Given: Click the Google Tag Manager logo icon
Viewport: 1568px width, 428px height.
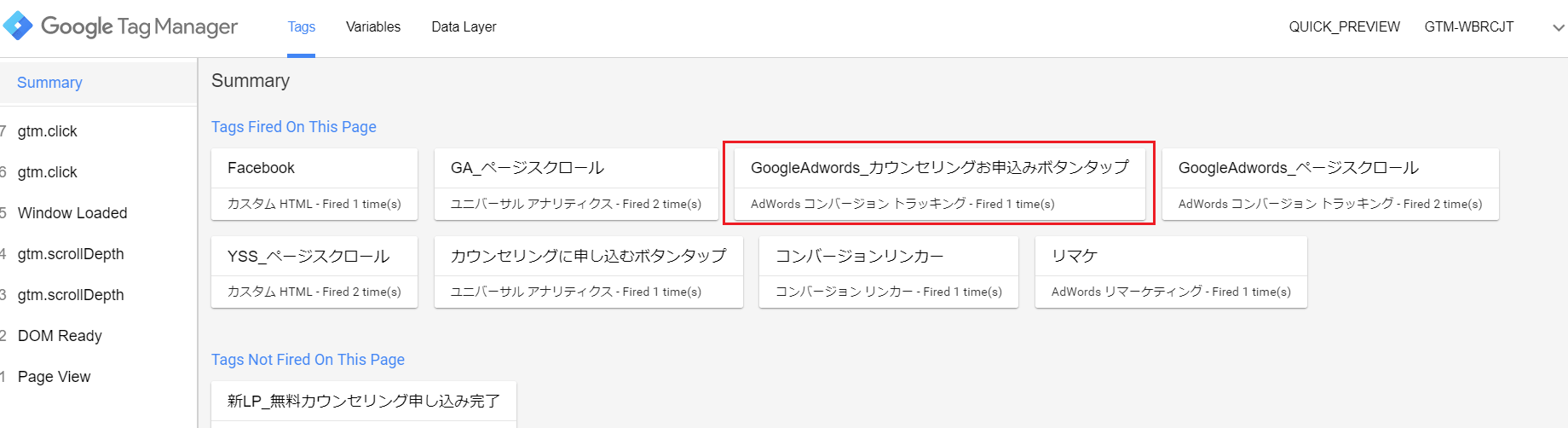Looking at the screenshot, I should [x=18, y=26].
